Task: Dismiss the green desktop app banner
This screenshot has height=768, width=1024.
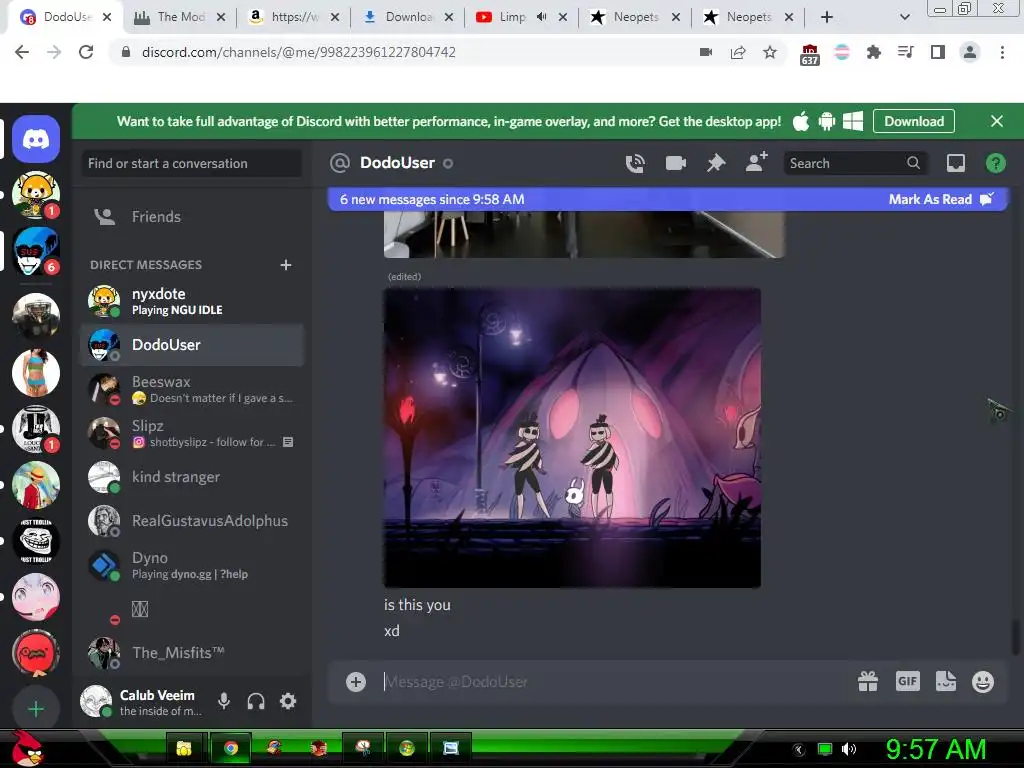Action: point(997,121)
